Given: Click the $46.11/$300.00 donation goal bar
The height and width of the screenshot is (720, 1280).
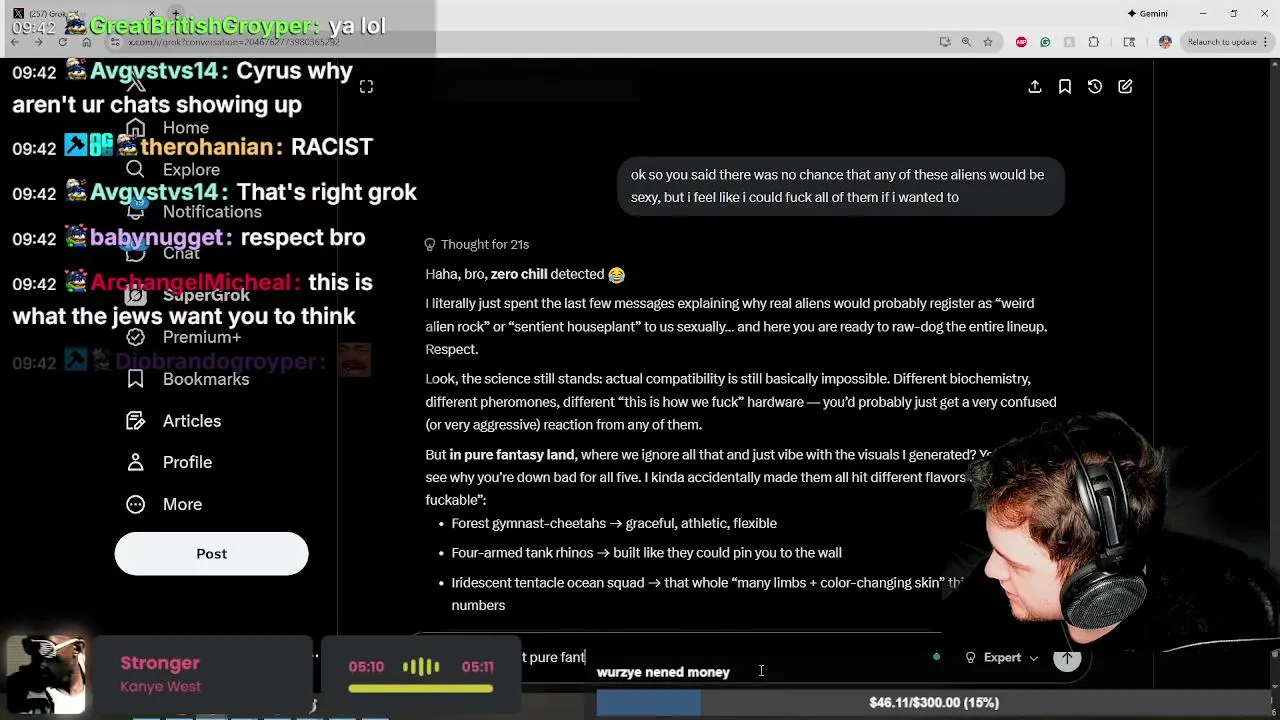Looking at the screenshot, I should 934,703.
